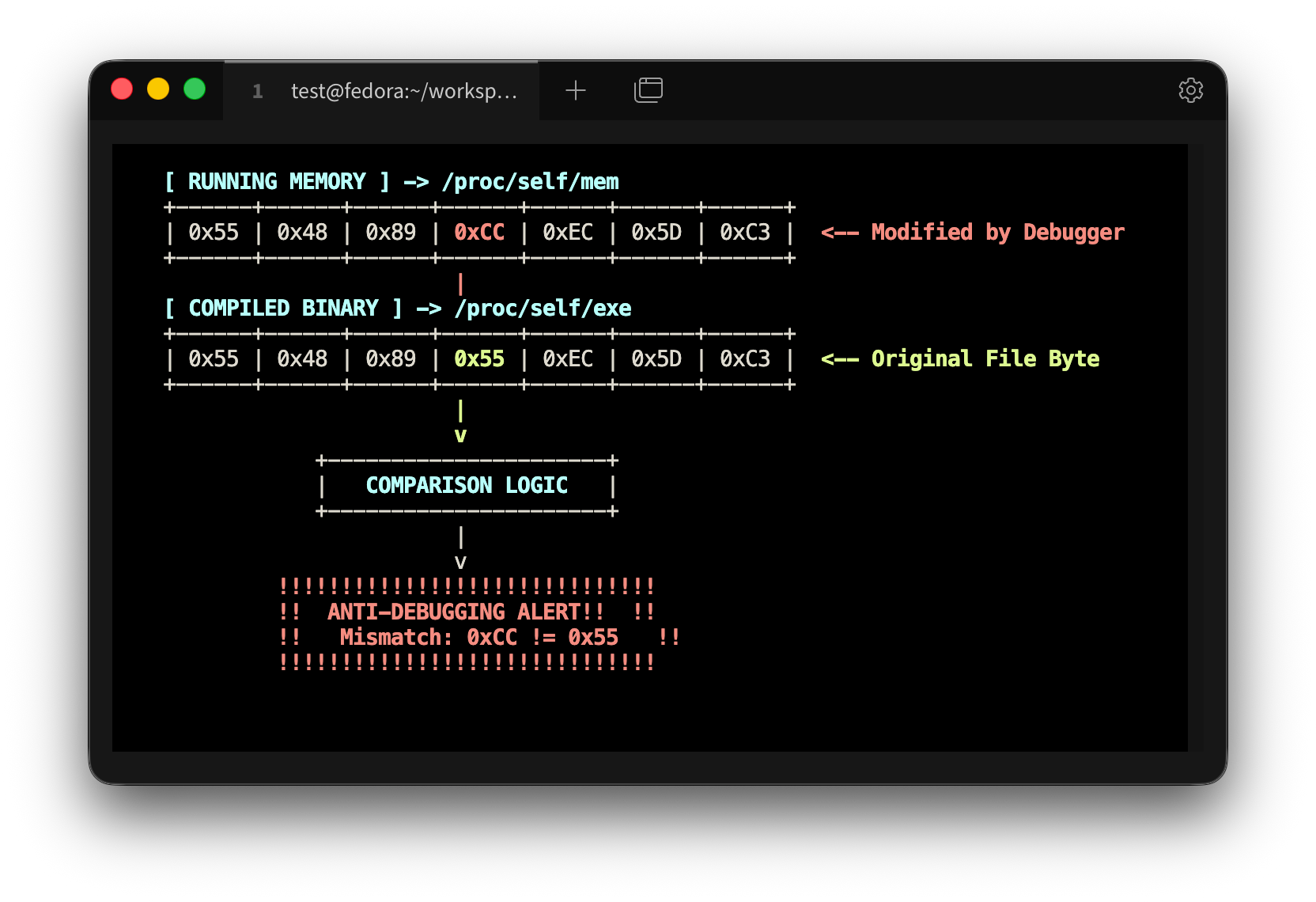
Task: Click '0x5D' in the compiled binary row
Action: click(x=656, y=359)
